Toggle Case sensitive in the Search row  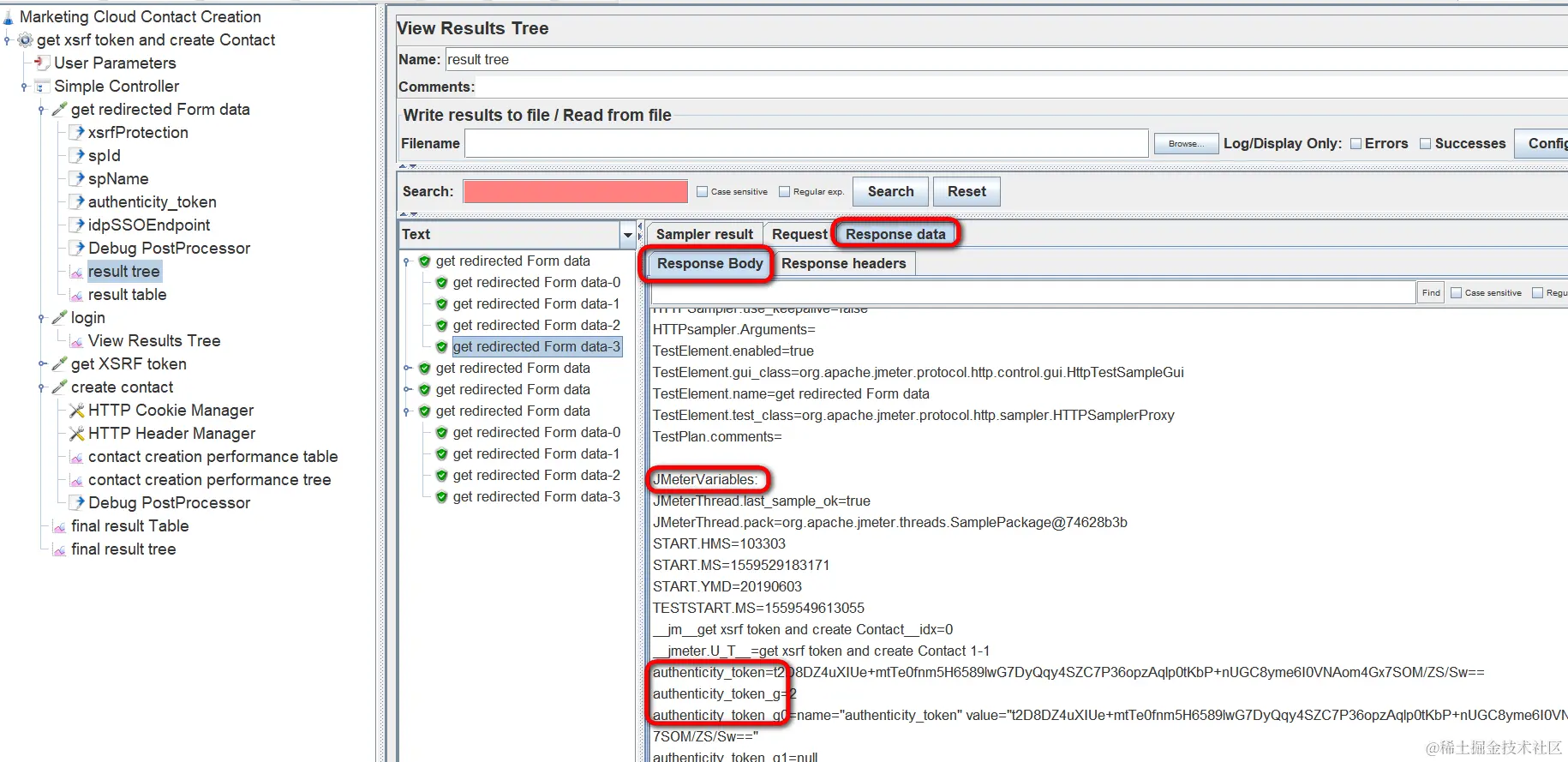click(x=703, y=192)
